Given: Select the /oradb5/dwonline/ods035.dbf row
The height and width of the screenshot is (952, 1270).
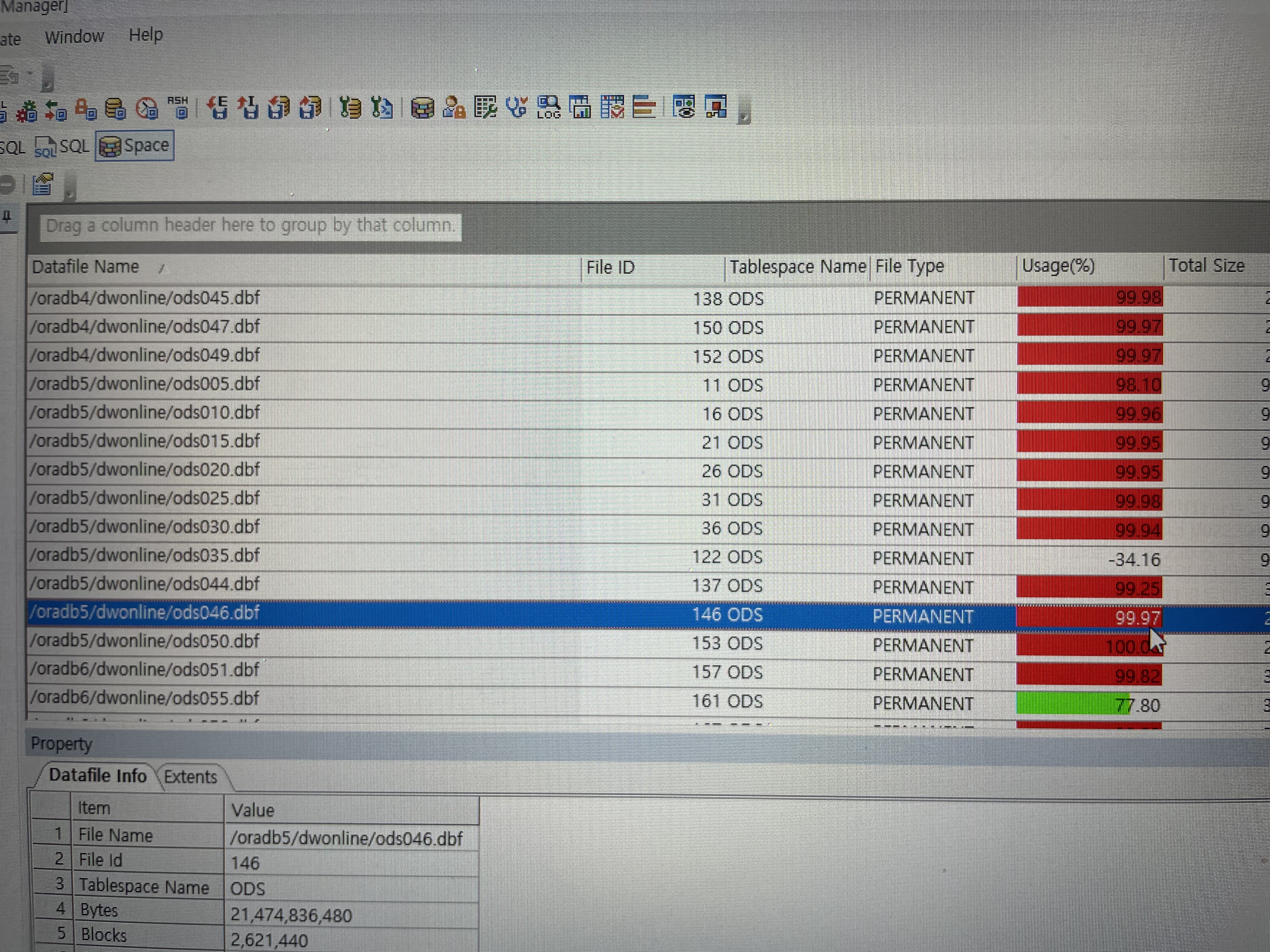Looking at the screenshot, I should (x=145, y=555).
